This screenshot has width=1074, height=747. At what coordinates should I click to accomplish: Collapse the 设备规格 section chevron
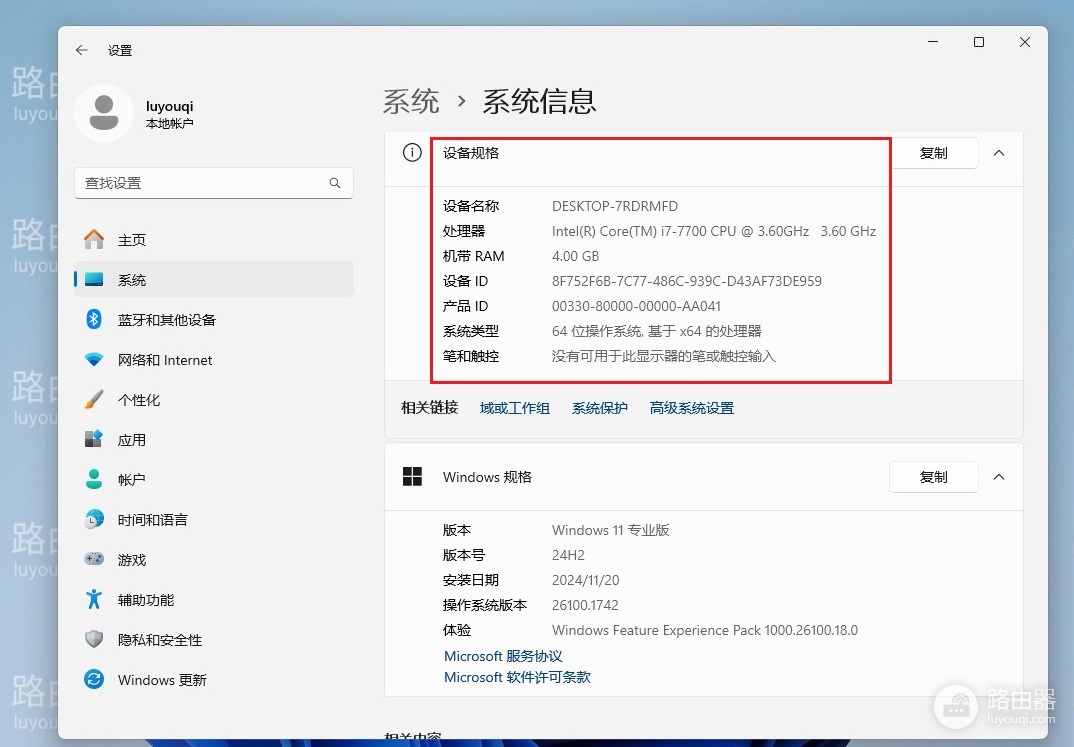pyautogui.click(x=999, y=153)
